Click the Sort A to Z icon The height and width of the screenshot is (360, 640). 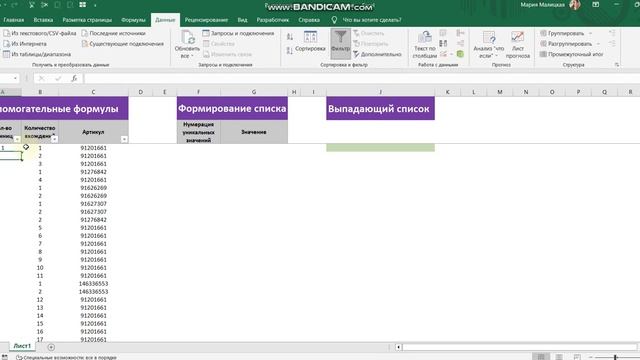290,37
